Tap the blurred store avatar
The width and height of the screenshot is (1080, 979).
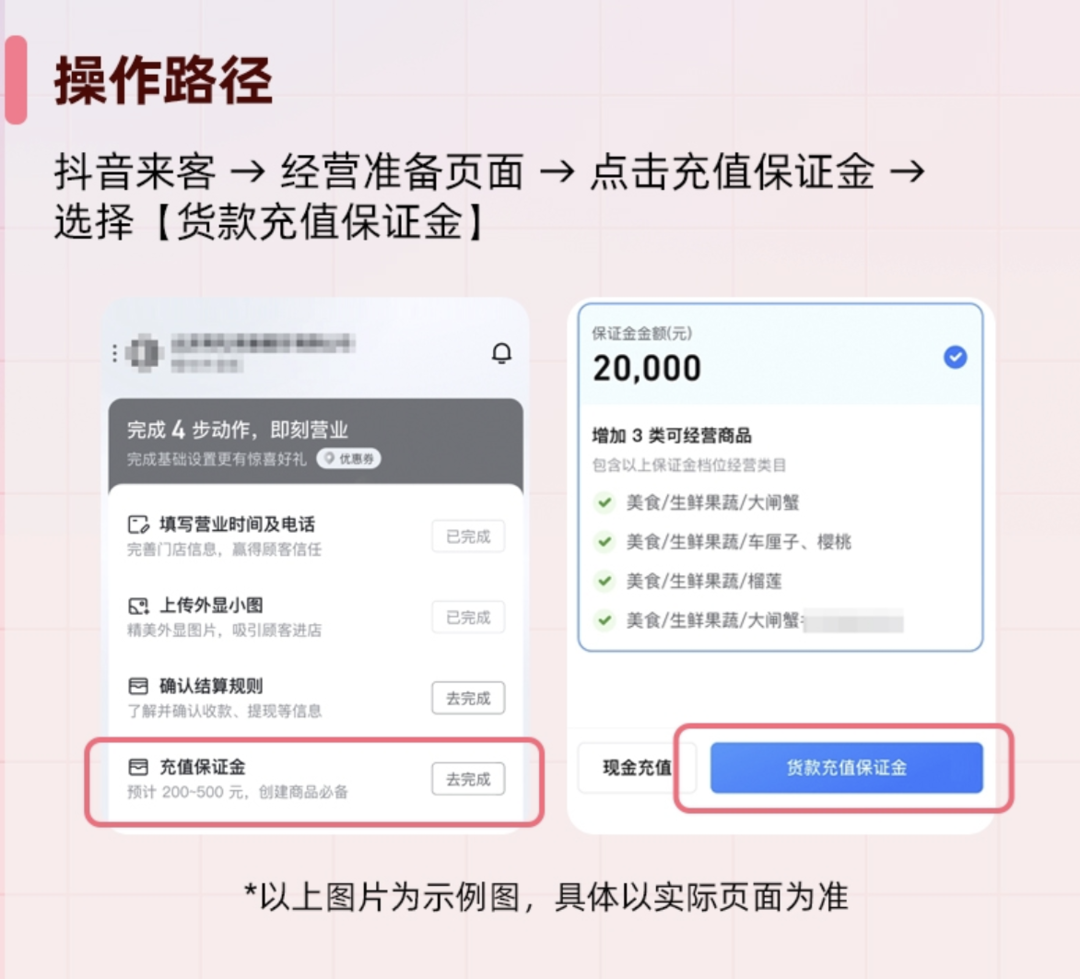pos(144,353)
